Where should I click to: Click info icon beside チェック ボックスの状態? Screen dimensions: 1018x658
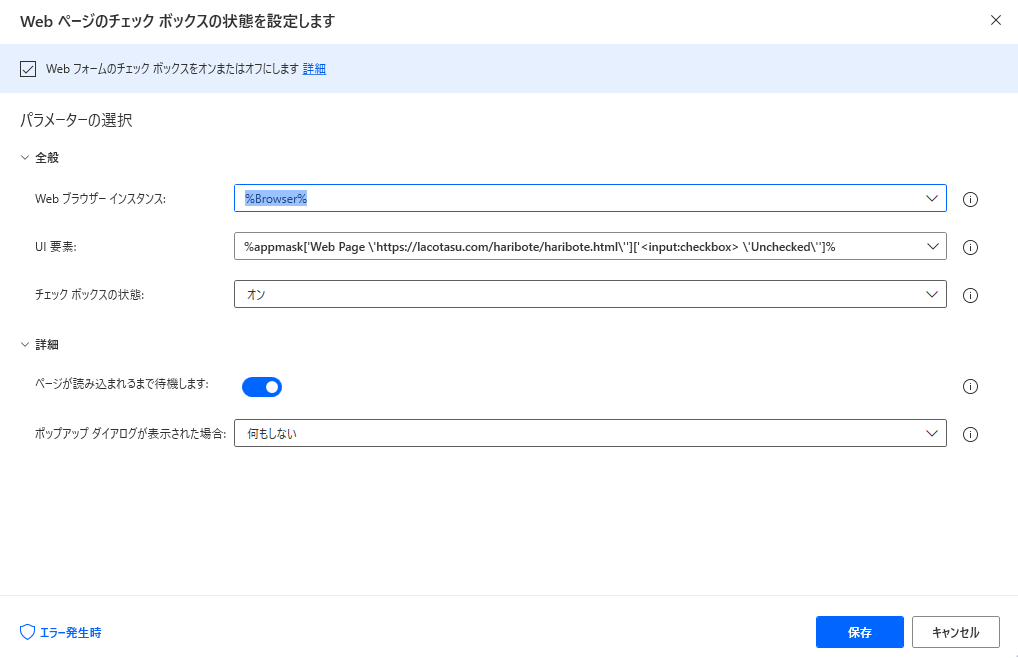click(x=970, y=295)
